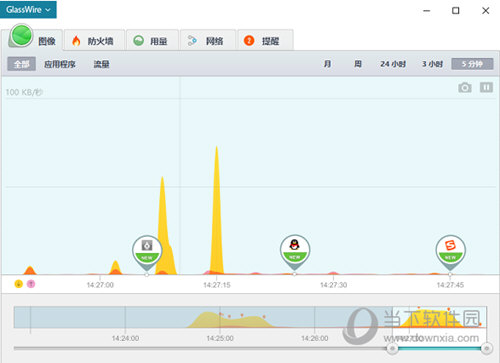Set time range to 3 小时
Image resolution: width=500 pixels, height=363 pixels.
[x=432, y=64]
